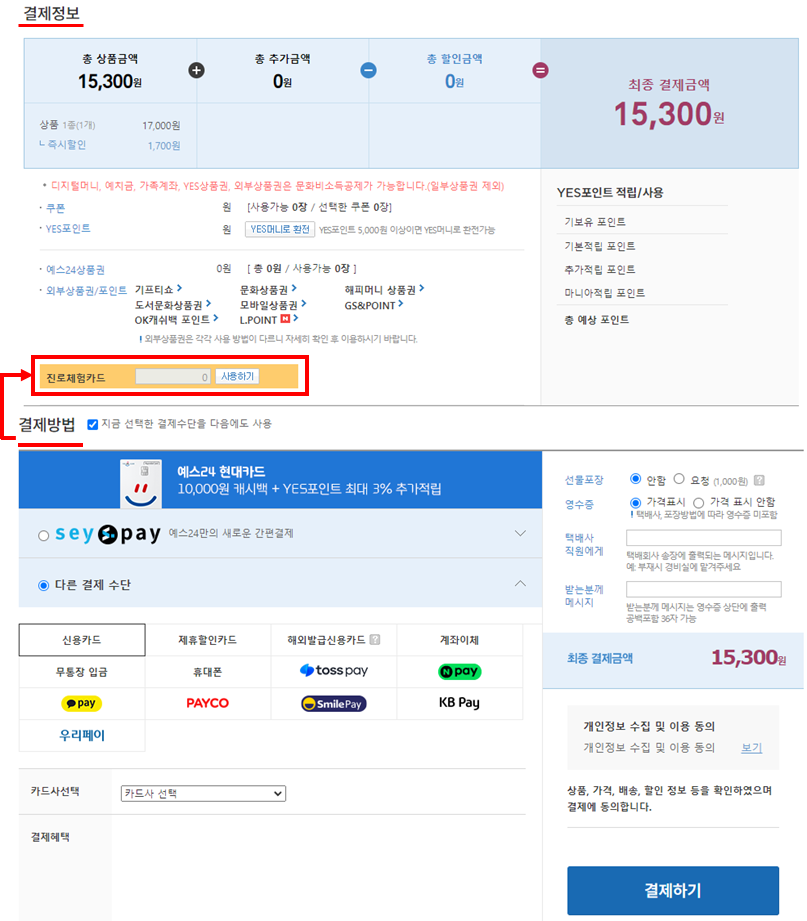Collapse the 다른 결제 수단 section chevron
Viewport: 807px width, 921px height.
pos(520,584)
